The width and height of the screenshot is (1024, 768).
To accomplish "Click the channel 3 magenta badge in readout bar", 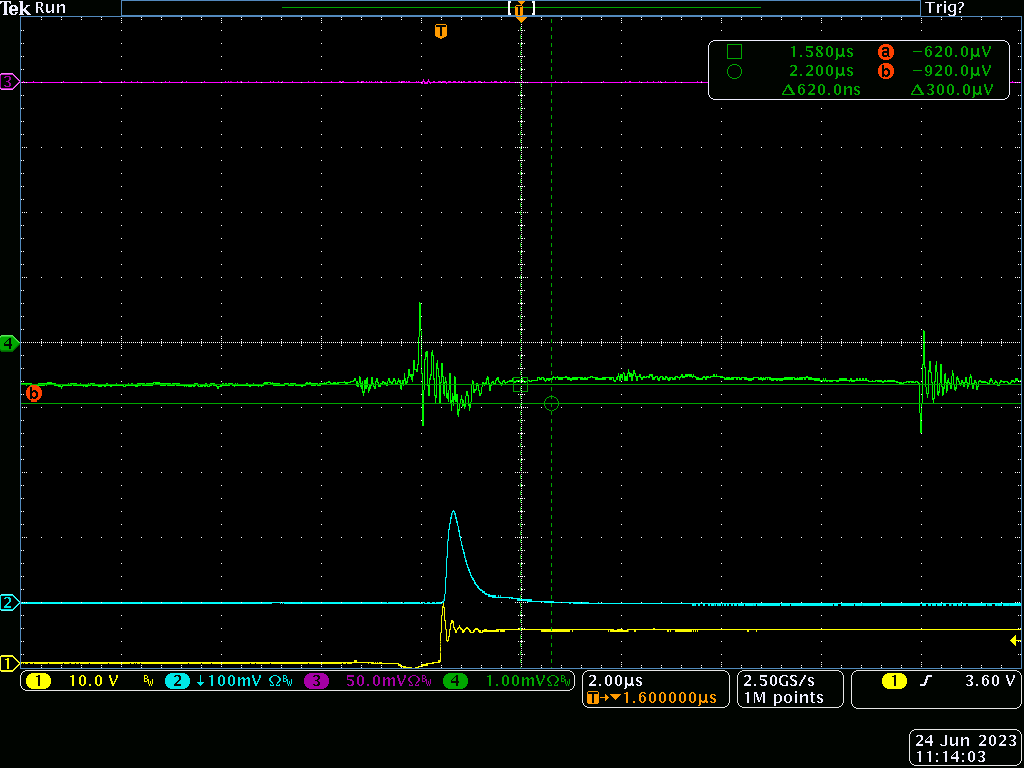I will click(318, 681).
